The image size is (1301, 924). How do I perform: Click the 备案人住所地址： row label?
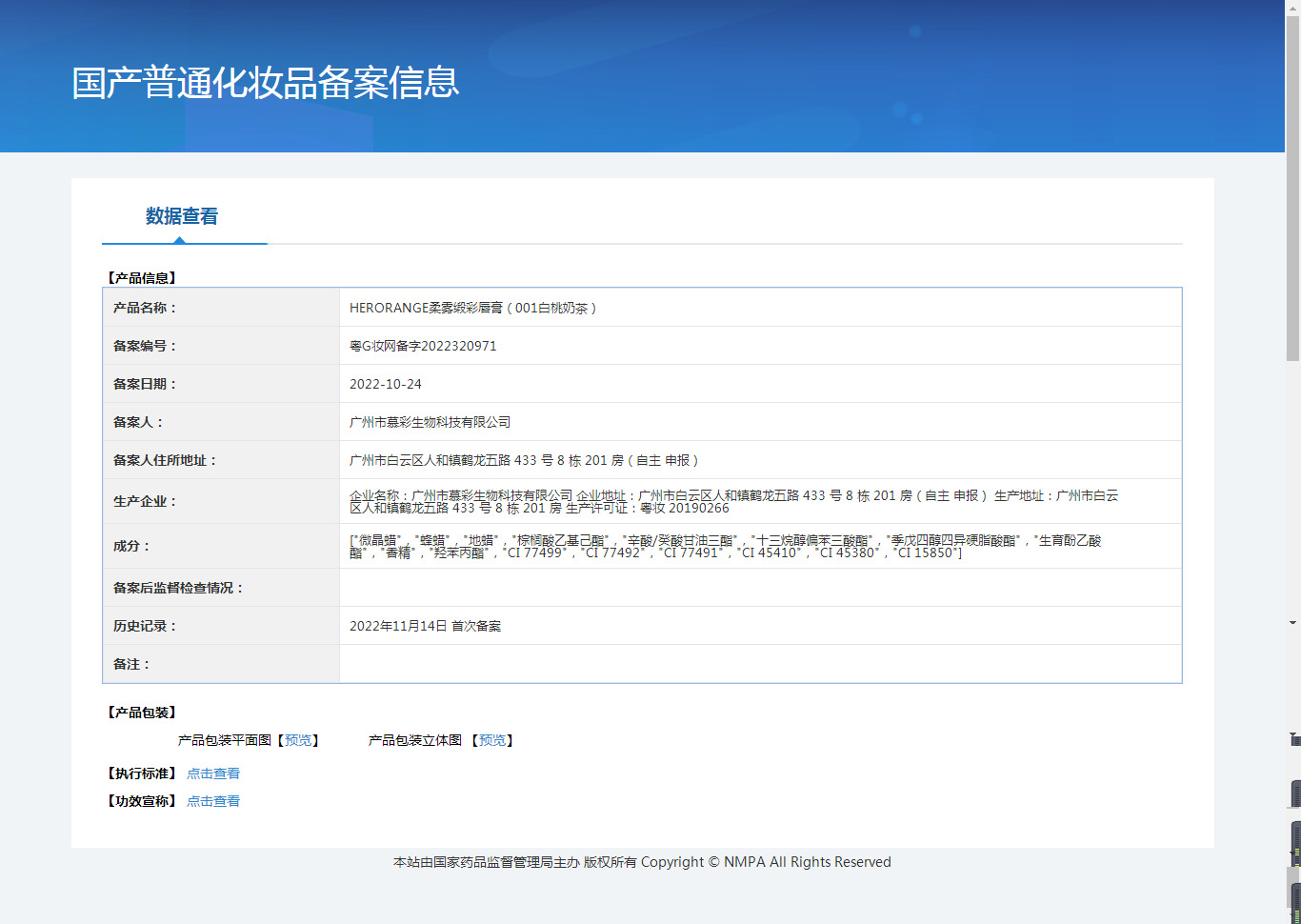(x=166, y=460)
